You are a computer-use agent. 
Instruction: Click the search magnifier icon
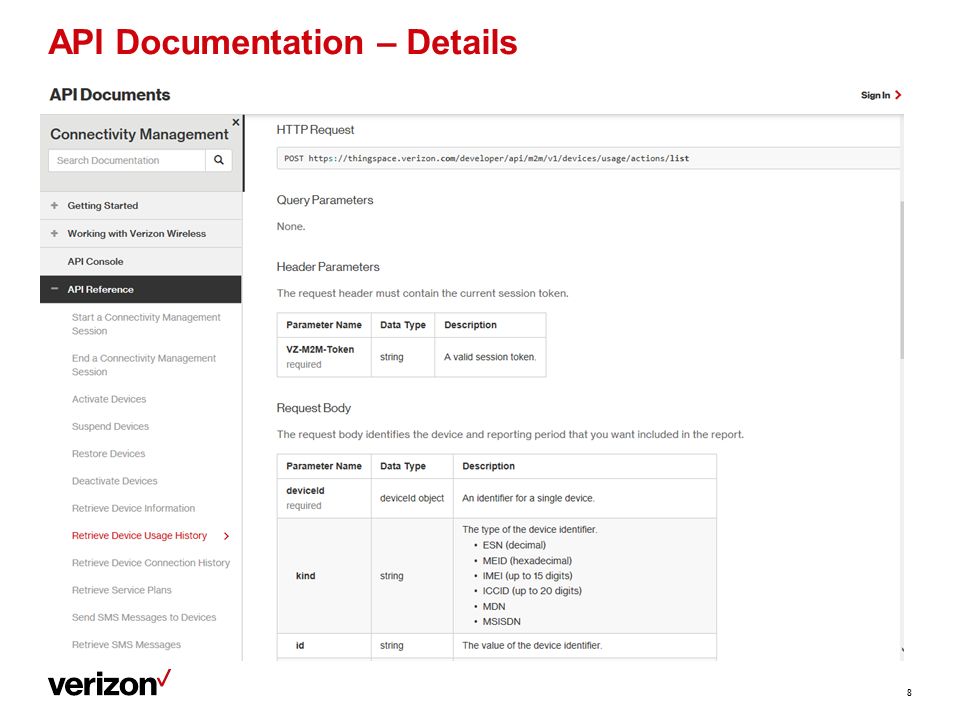pyautogui.click(x=219, y=160)
